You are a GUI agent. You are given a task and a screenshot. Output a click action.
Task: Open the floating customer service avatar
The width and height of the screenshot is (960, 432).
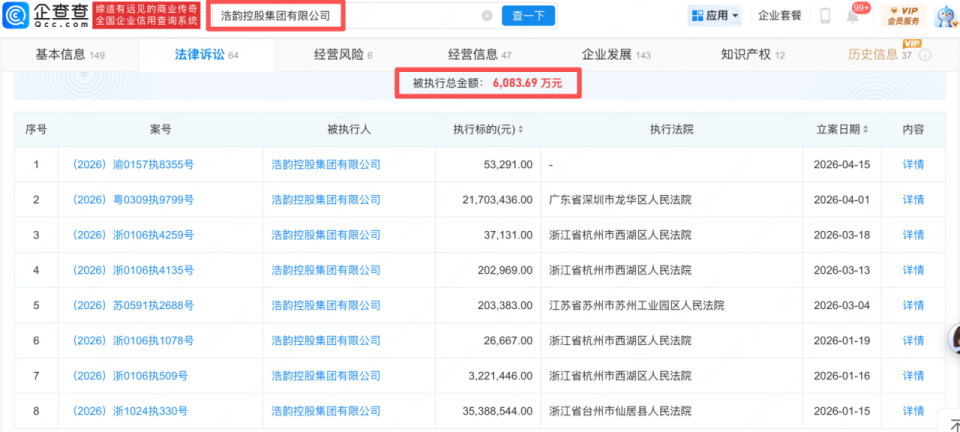954,338
